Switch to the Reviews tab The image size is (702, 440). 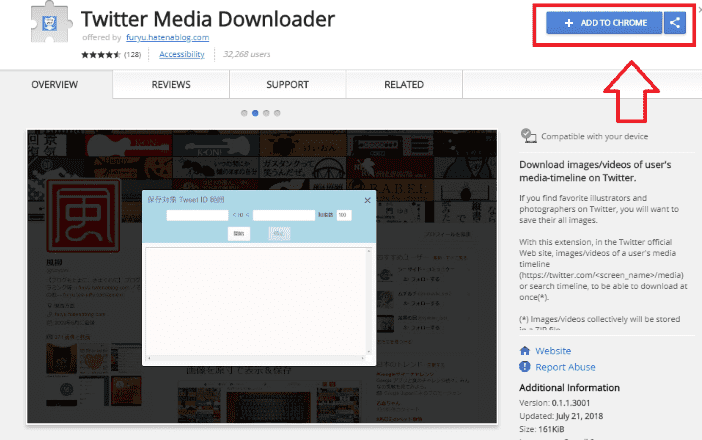[171, 85]
